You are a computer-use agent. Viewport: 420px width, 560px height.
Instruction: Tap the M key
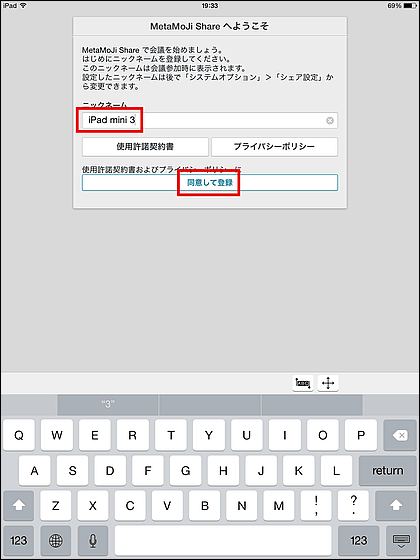click(x=279, y=505)
